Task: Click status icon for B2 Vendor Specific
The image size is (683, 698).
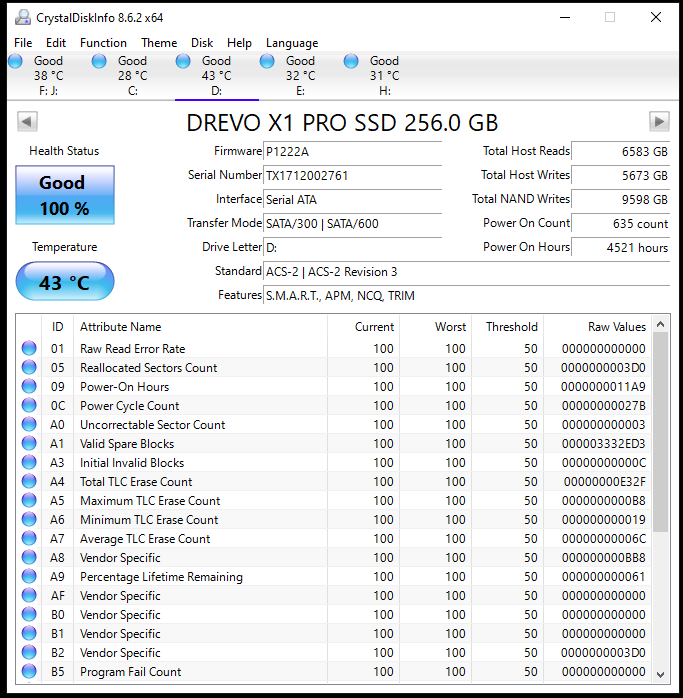Action: click(29, 652)
